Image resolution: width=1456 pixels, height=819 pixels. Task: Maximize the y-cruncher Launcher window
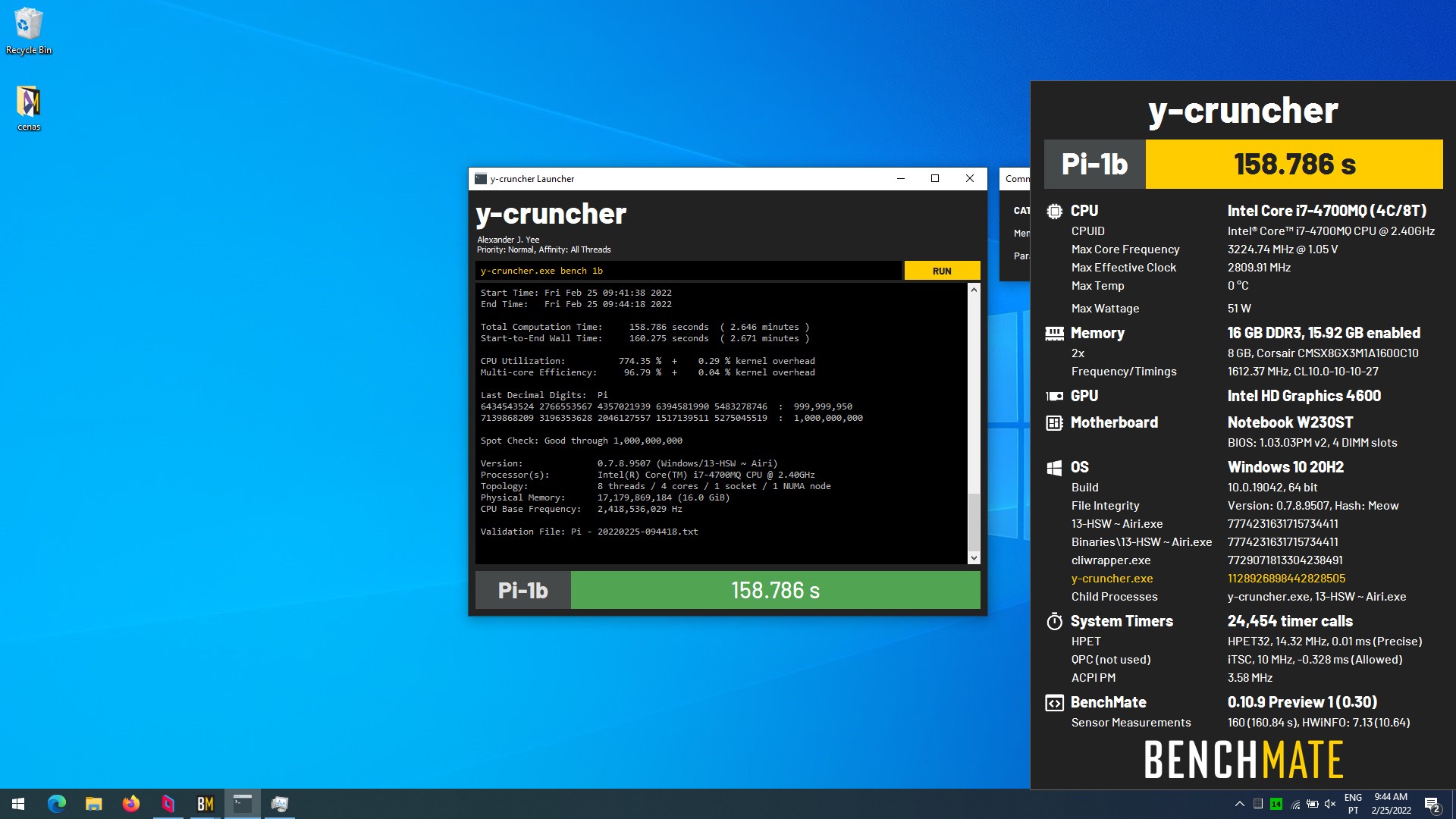point(935,179)
